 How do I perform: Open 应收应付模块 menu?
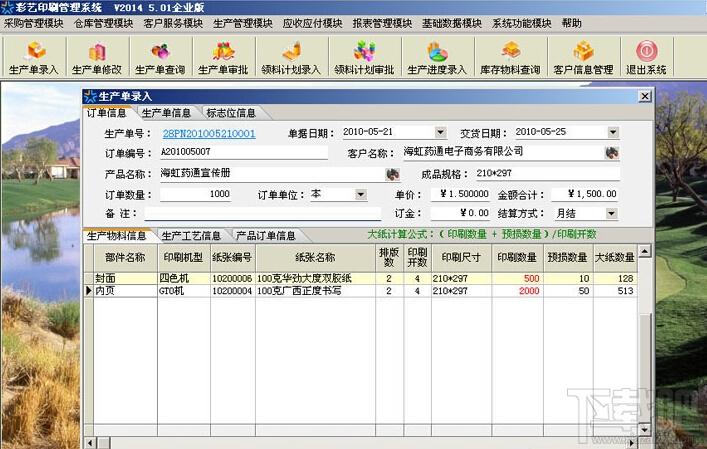pyautogui.click(x=312, y=23)
